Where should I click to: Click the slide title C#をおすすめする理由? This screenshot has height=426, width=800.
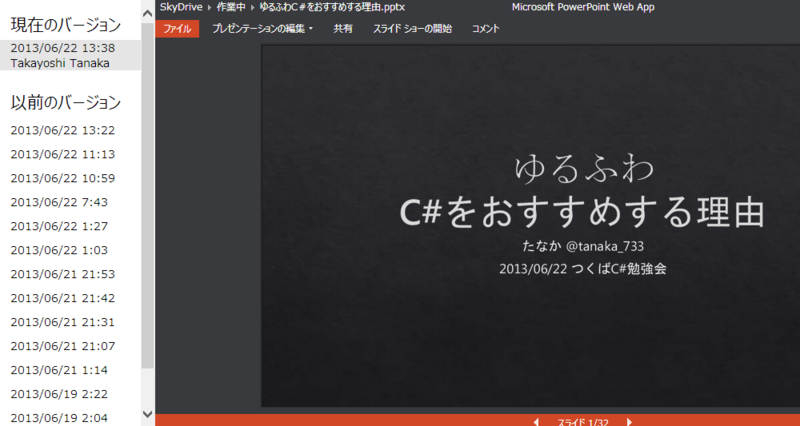click(x=582, y=213)
